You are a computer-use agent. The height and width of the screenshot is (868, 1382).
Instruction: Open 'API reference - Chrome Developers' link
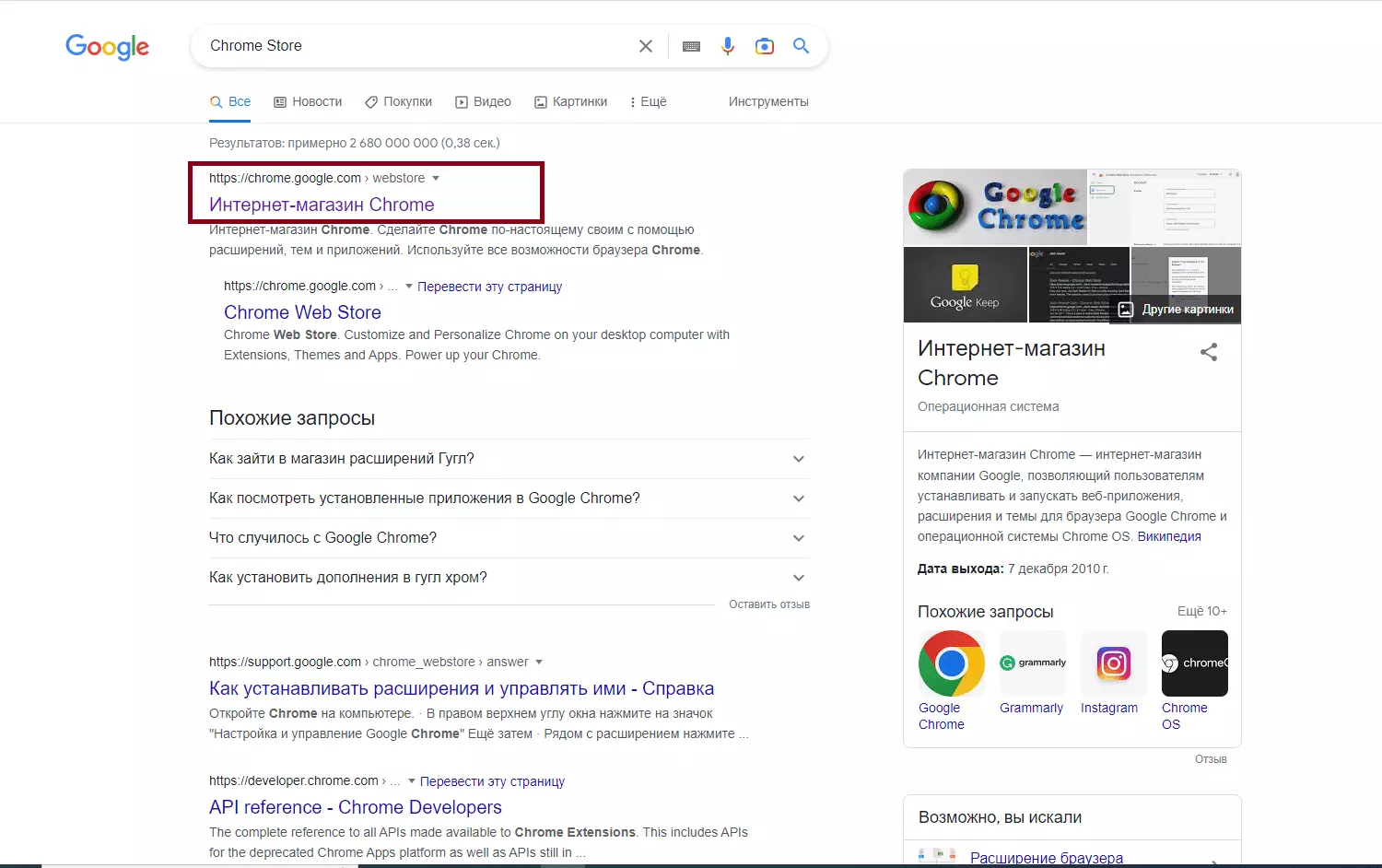tap(356, 807)
